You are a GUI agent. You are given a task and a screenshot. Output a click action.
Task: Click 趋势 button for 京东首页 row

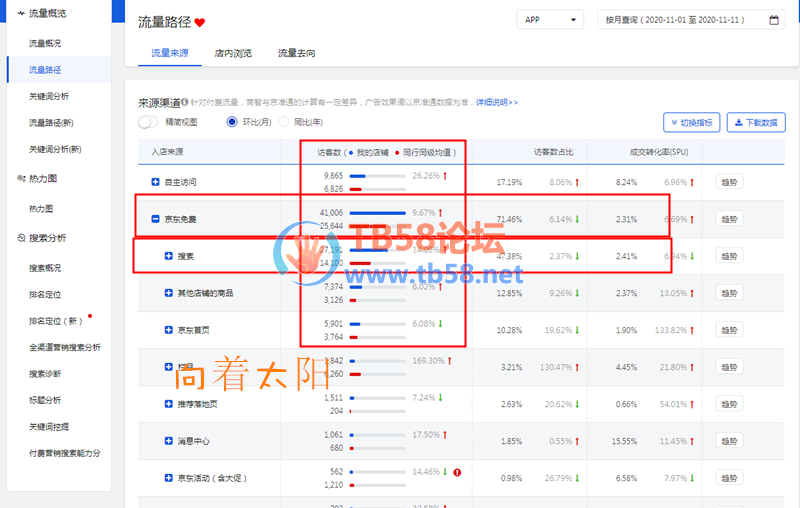[x=729, y=330]
